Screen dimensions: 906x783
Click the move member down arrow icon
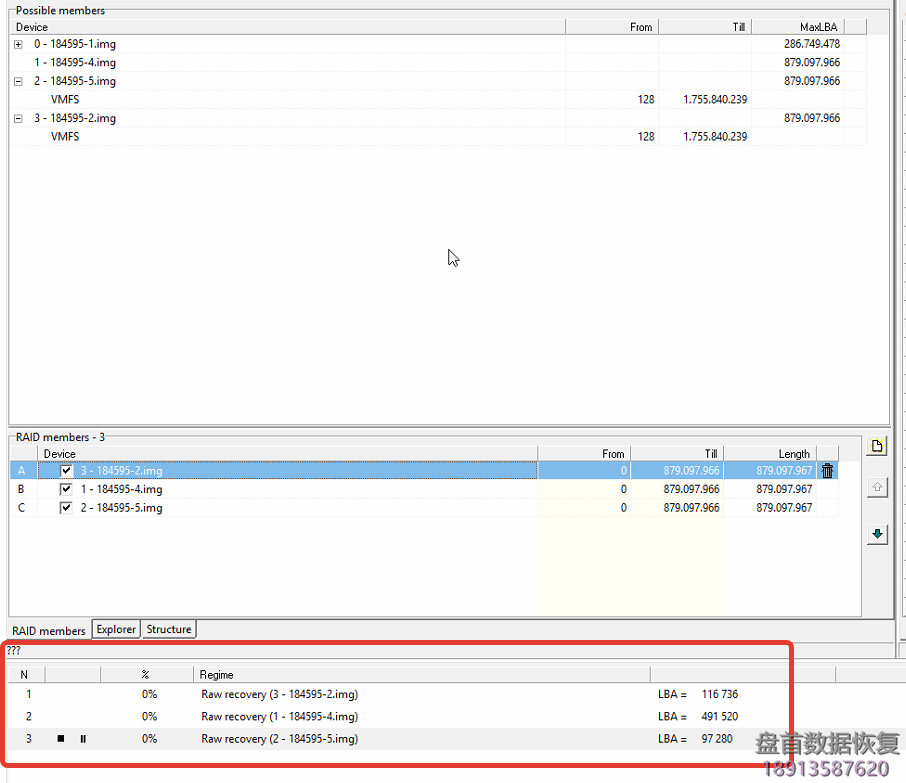pos(877,534)
